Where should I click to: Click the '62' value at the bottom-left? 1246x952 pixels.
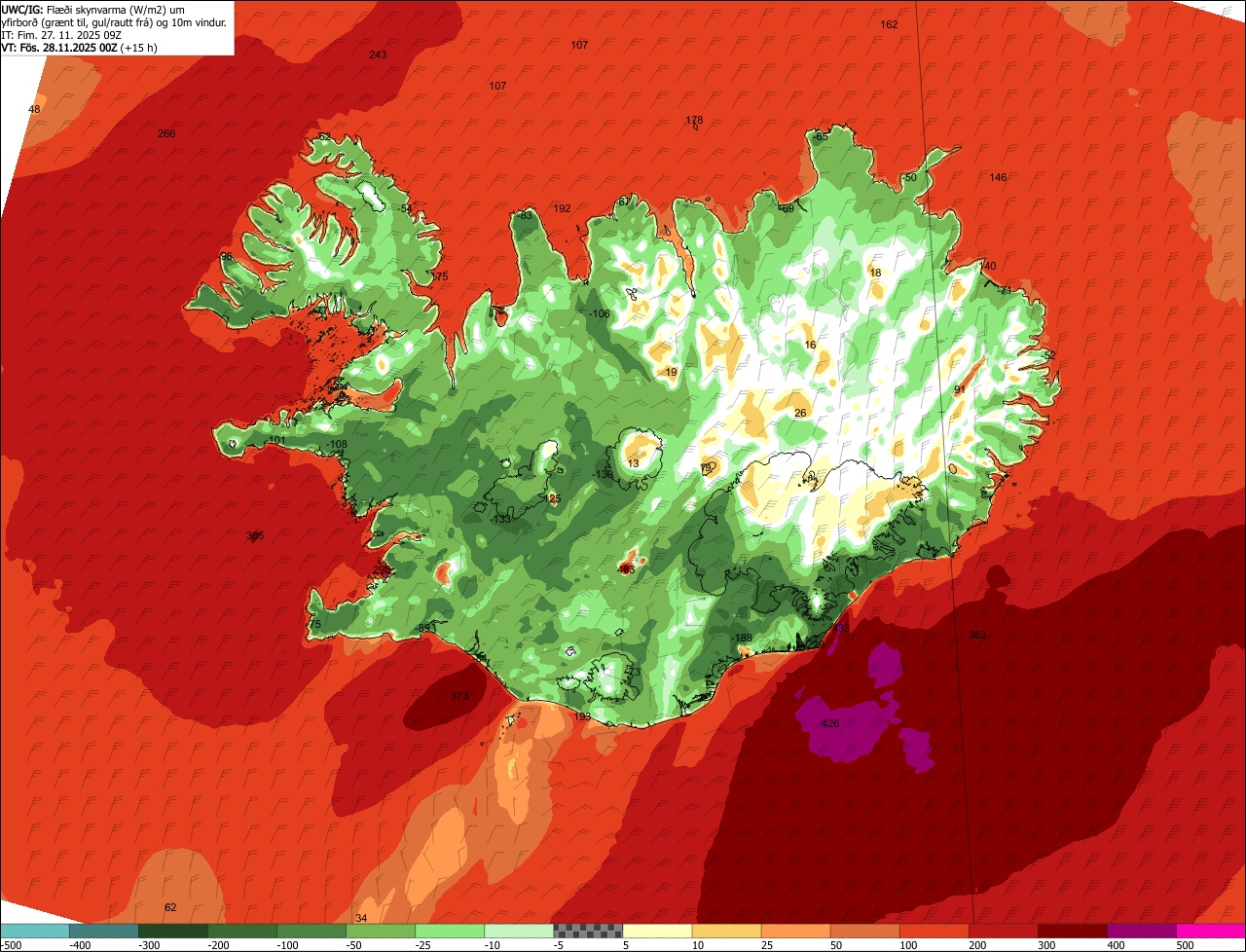click(170, 907)
